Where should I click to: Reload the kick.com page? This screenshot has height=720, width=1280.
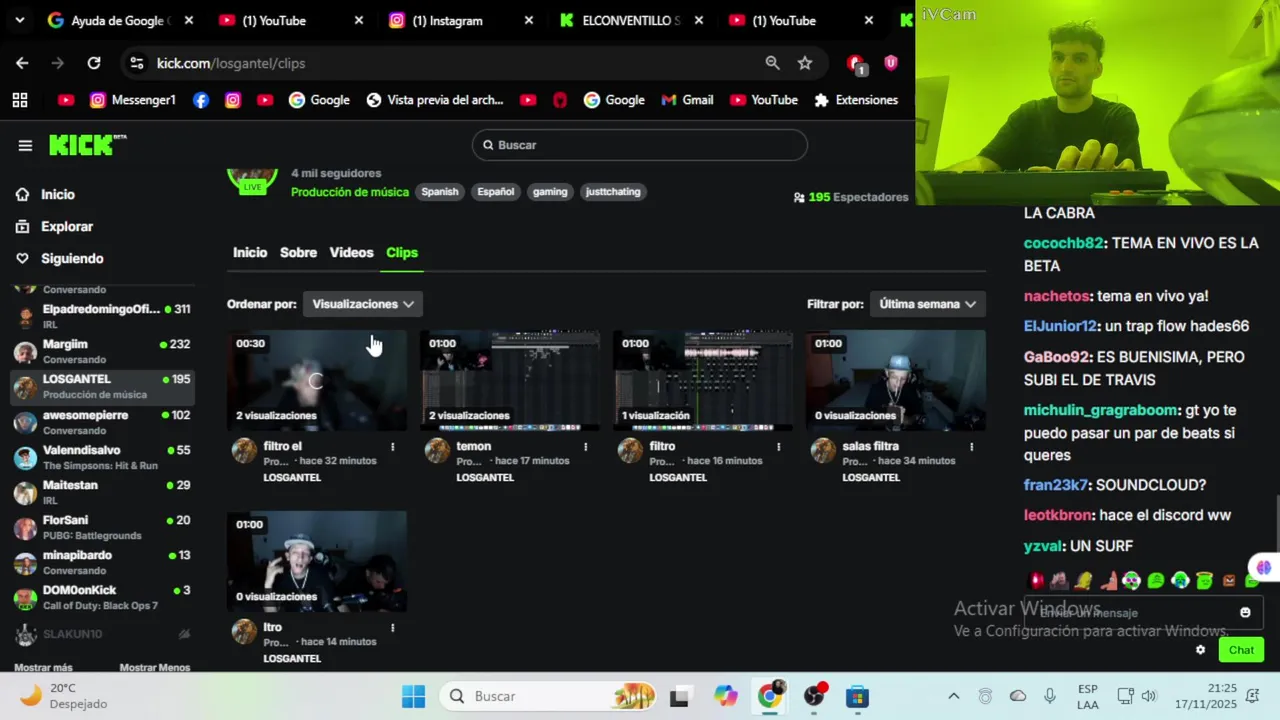(x=94, y=63)
